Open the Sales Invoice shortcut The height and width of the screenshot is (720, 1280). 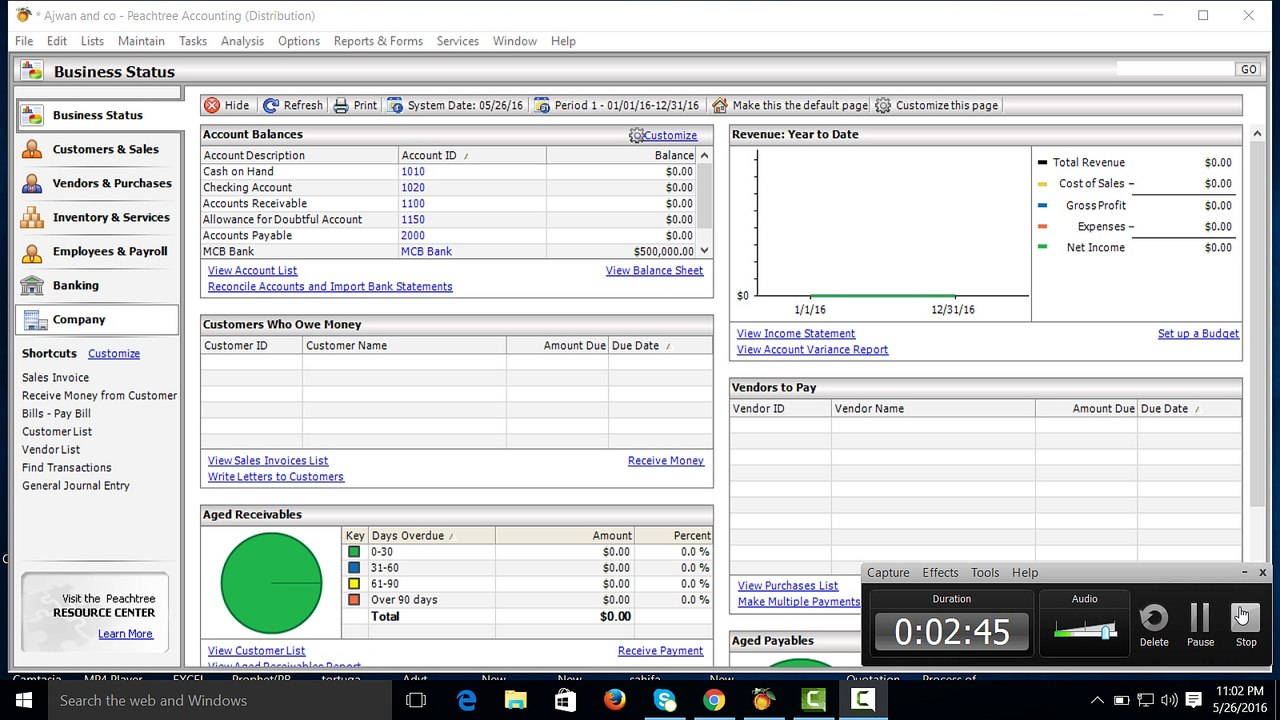tap(56, 378)
